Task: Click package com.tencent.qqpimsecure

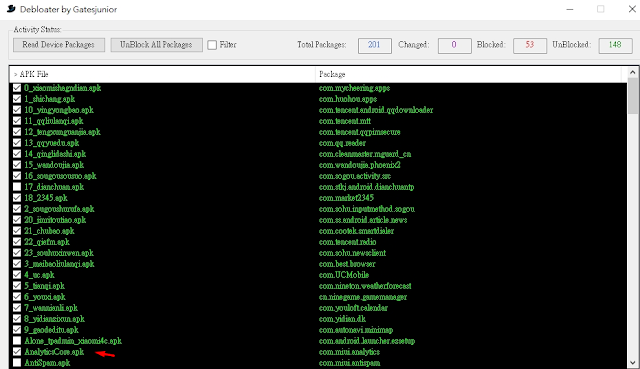Action: [x=360, y=132]
